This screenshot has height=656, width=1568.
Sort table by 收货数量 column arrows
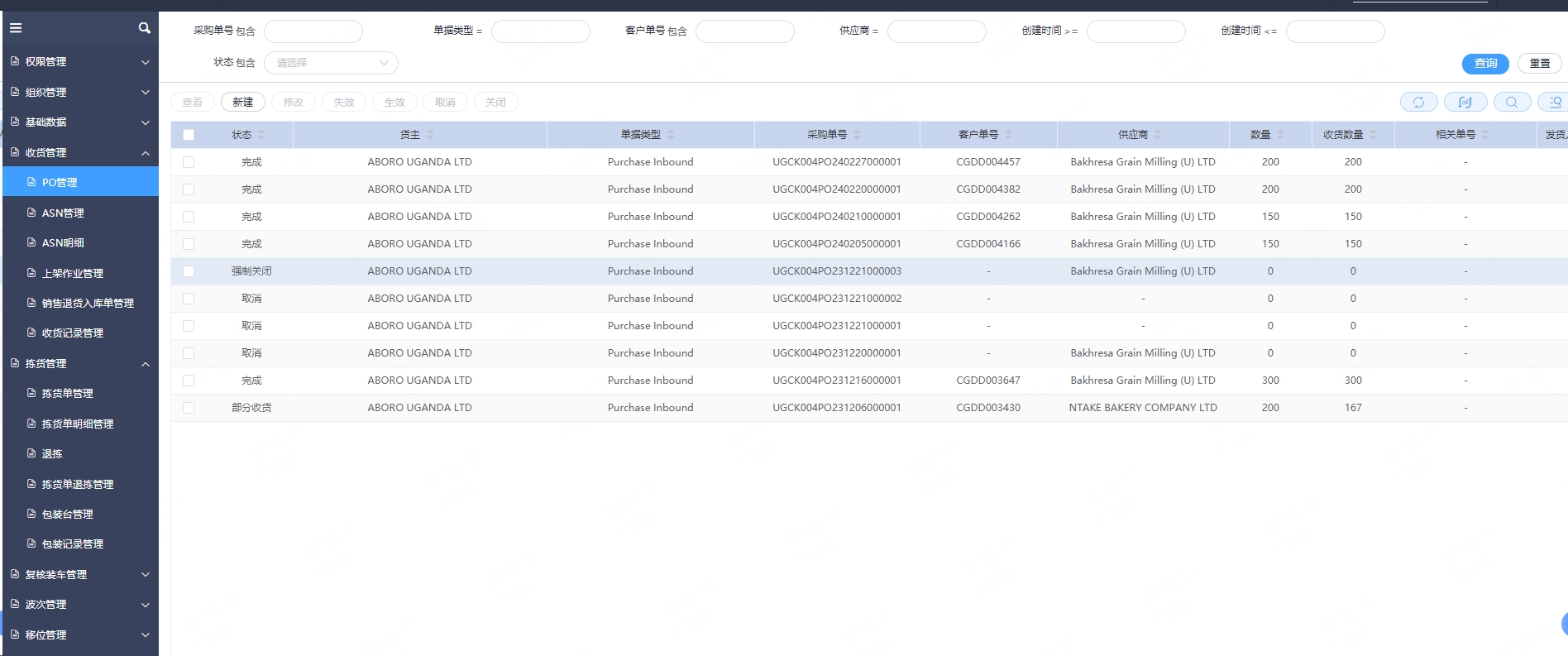click(1373, 135)
